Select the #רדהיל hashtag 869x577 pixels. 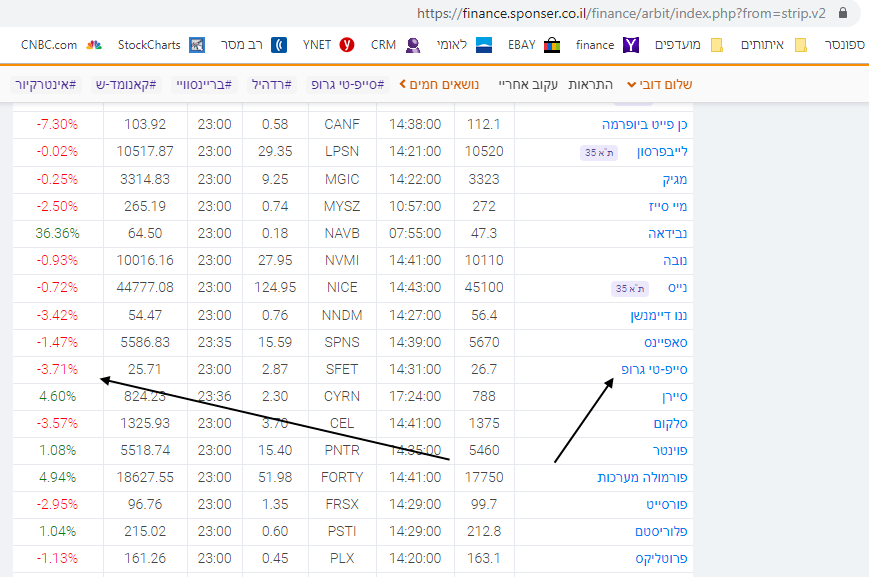pyautogui.click(x=272, y=84)
